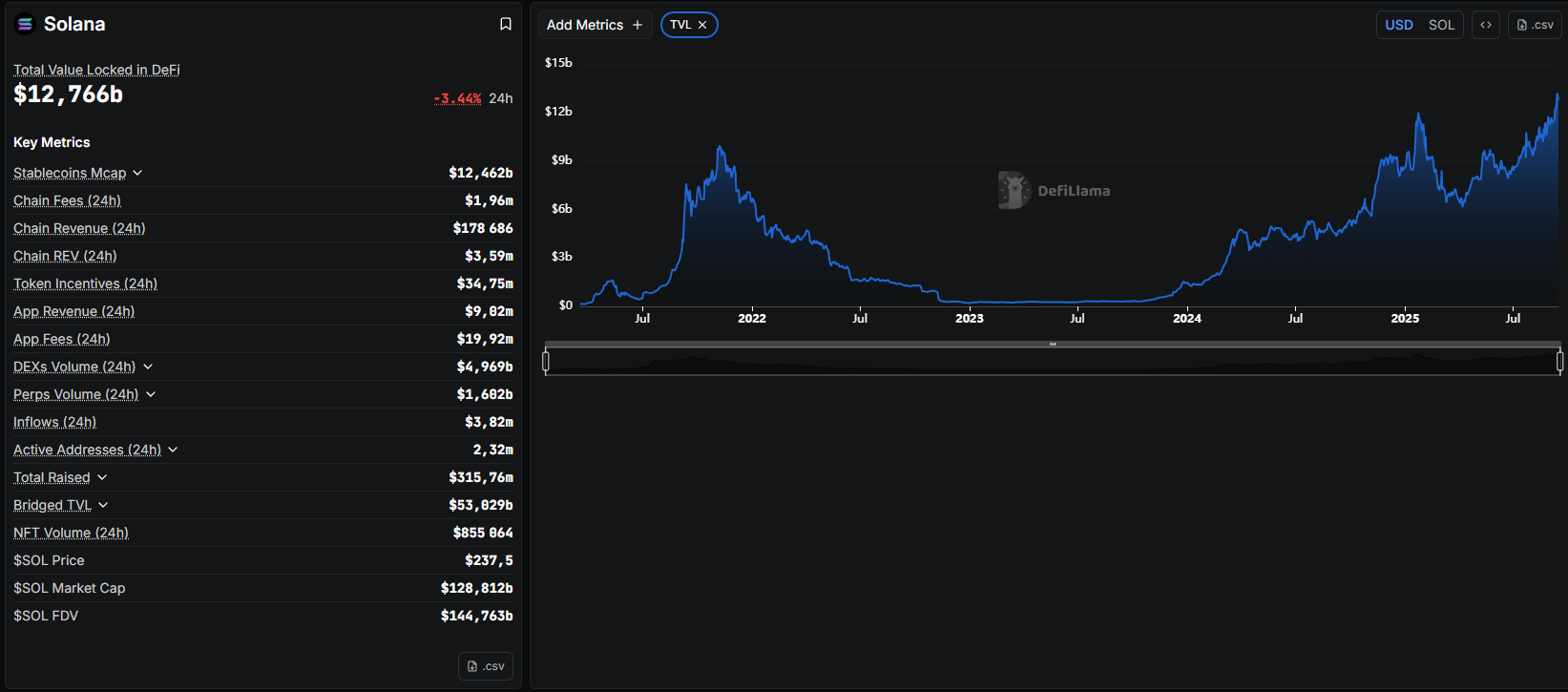Switch chart denomination to USD
This screenshot has height=692, width=1568.
[x=1399, y=25]
